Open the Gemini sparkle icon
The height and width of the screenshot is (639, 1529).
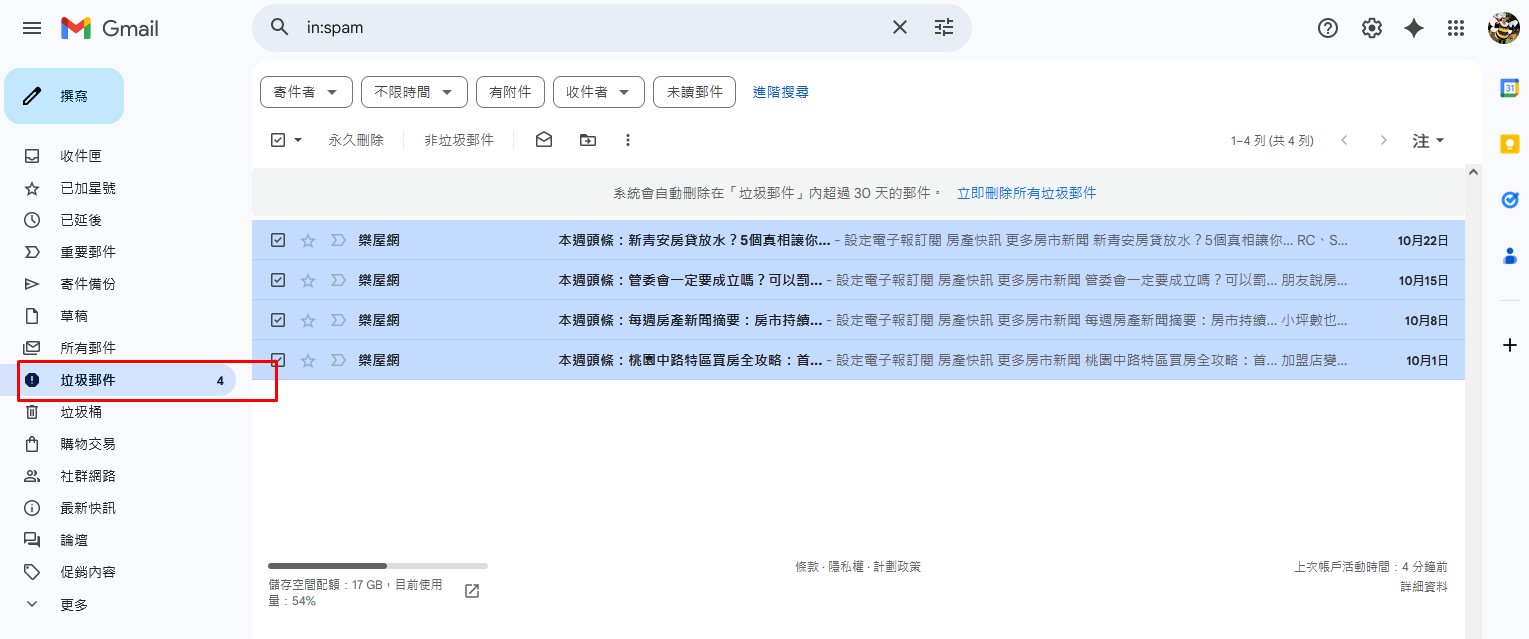point(1414,28)
